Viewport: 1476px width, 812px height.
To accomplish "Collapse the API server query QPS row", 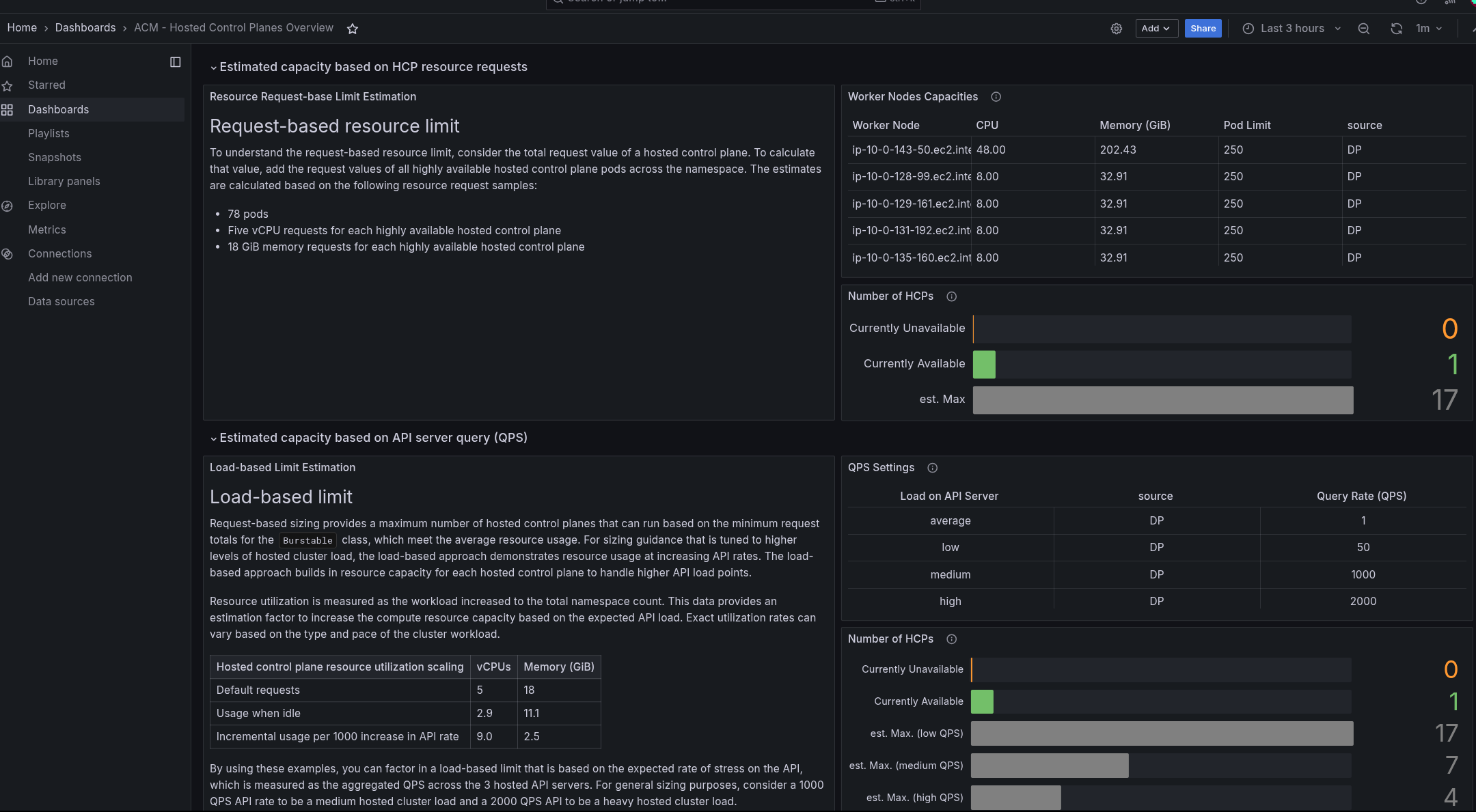I will (x=214, y=438).
